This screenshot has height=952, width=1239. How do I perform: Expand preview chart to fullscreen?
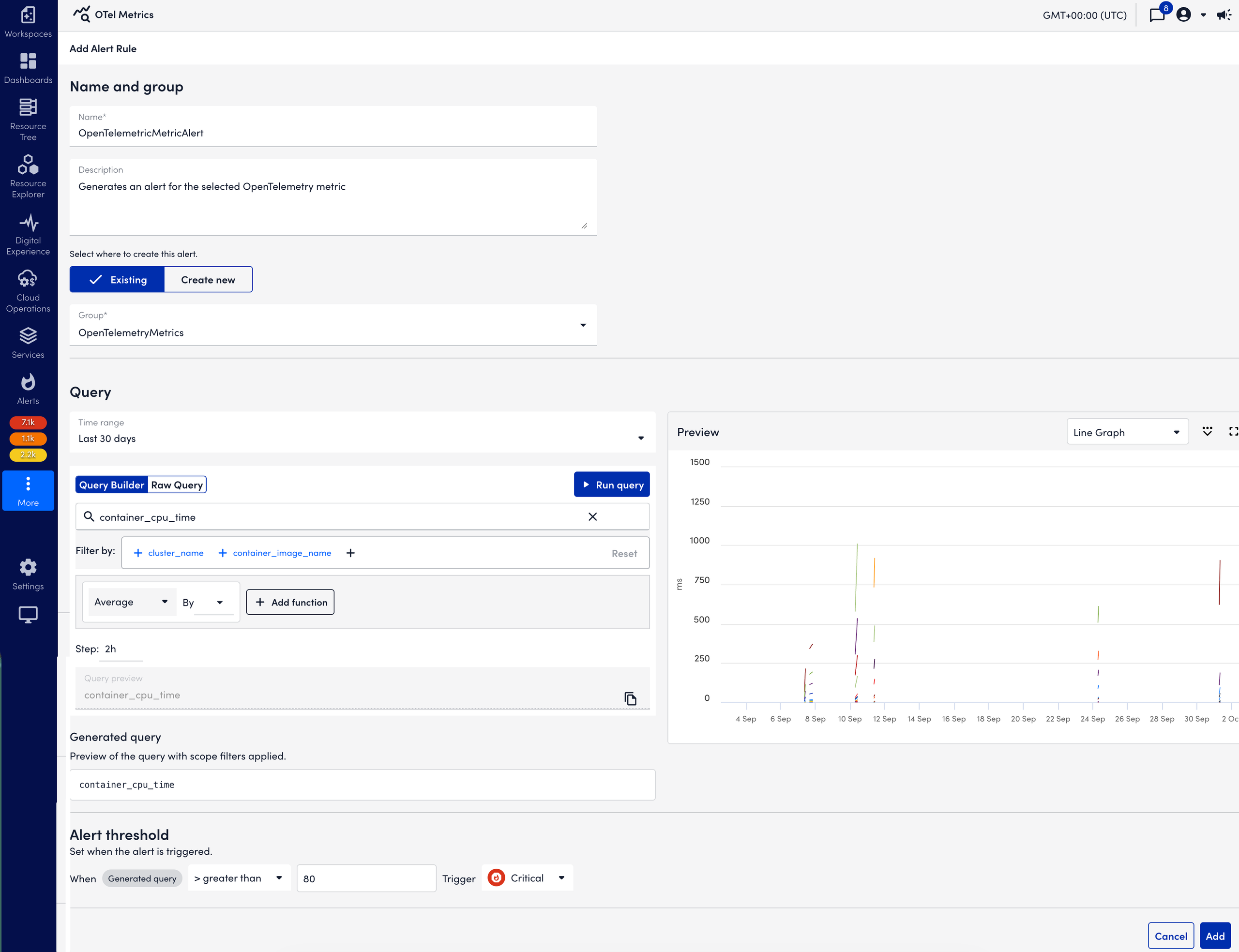pyautogui.click(x=1233, y=431)
